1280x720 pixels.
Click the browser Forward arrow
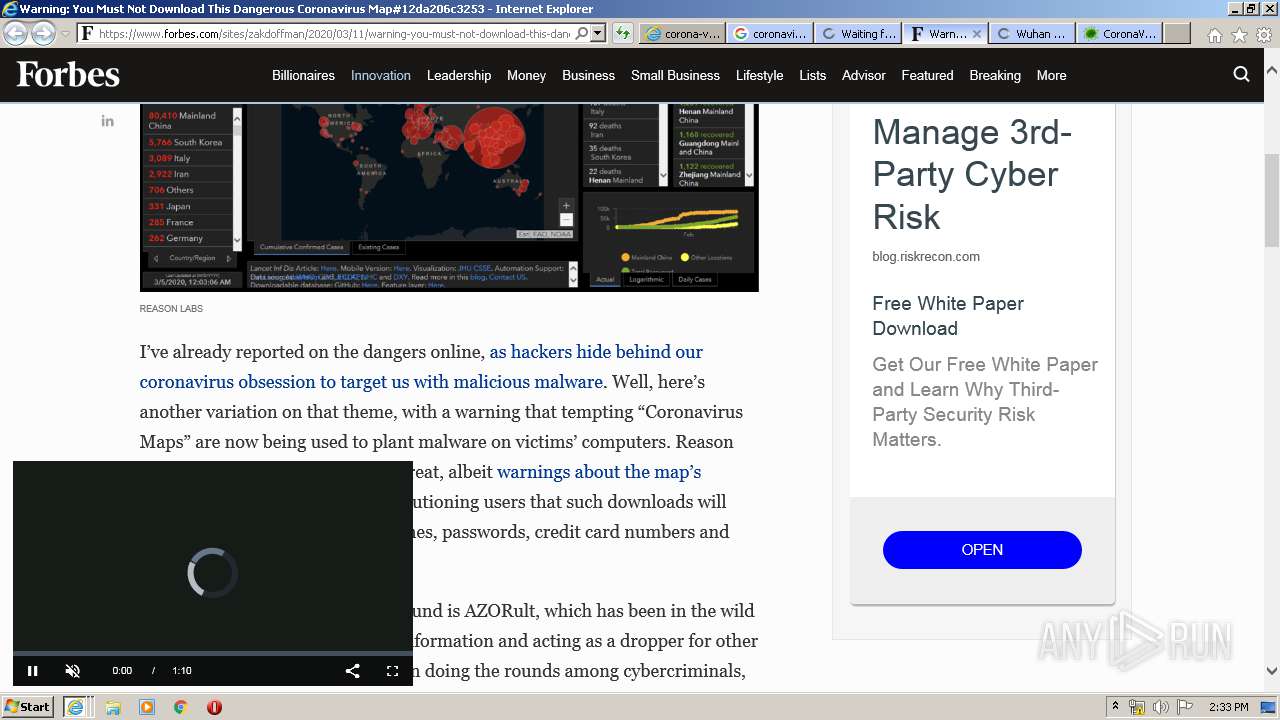point(43,33)
